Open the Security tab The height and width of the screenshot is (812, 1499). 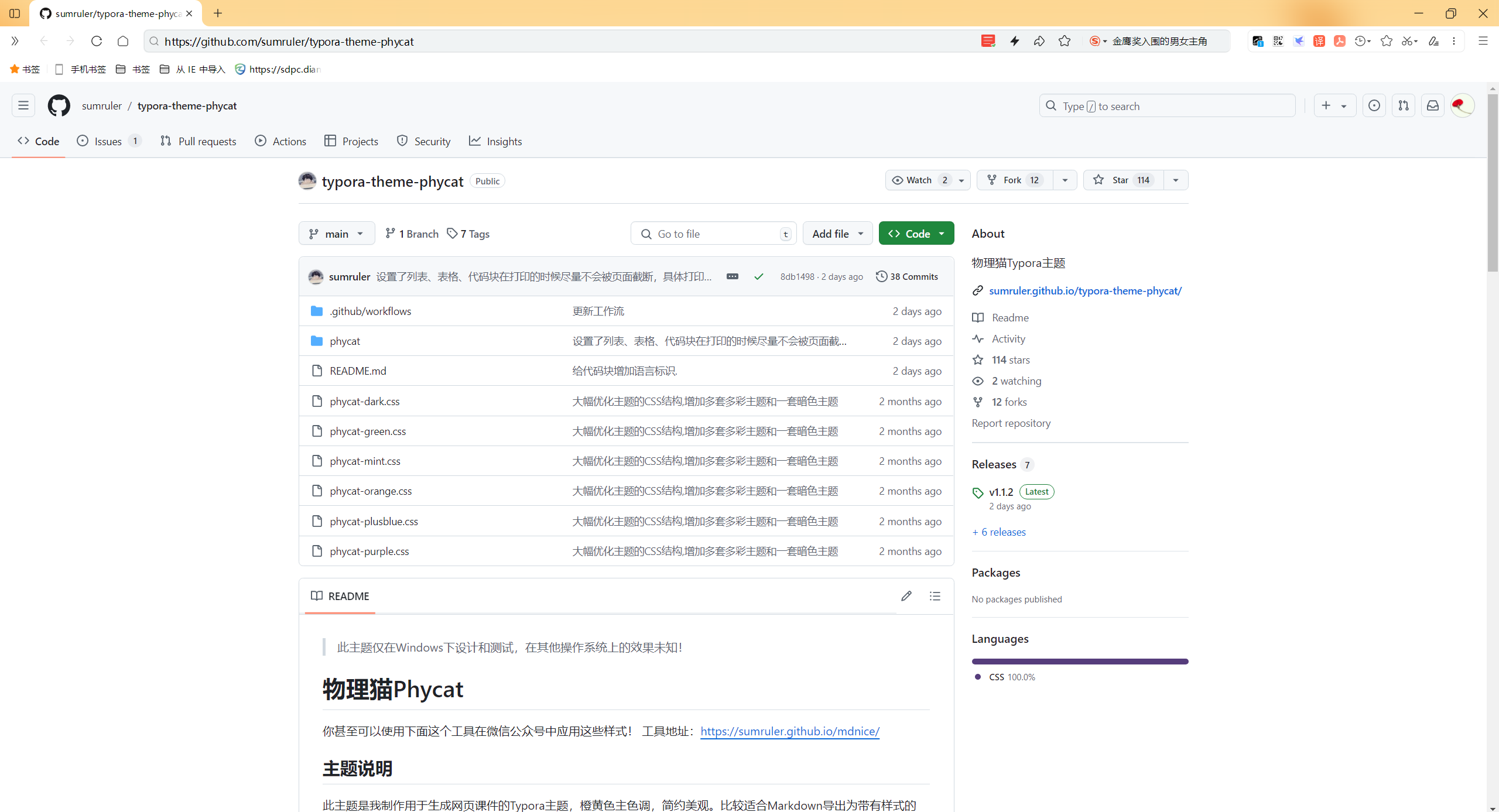coord(424,141)
